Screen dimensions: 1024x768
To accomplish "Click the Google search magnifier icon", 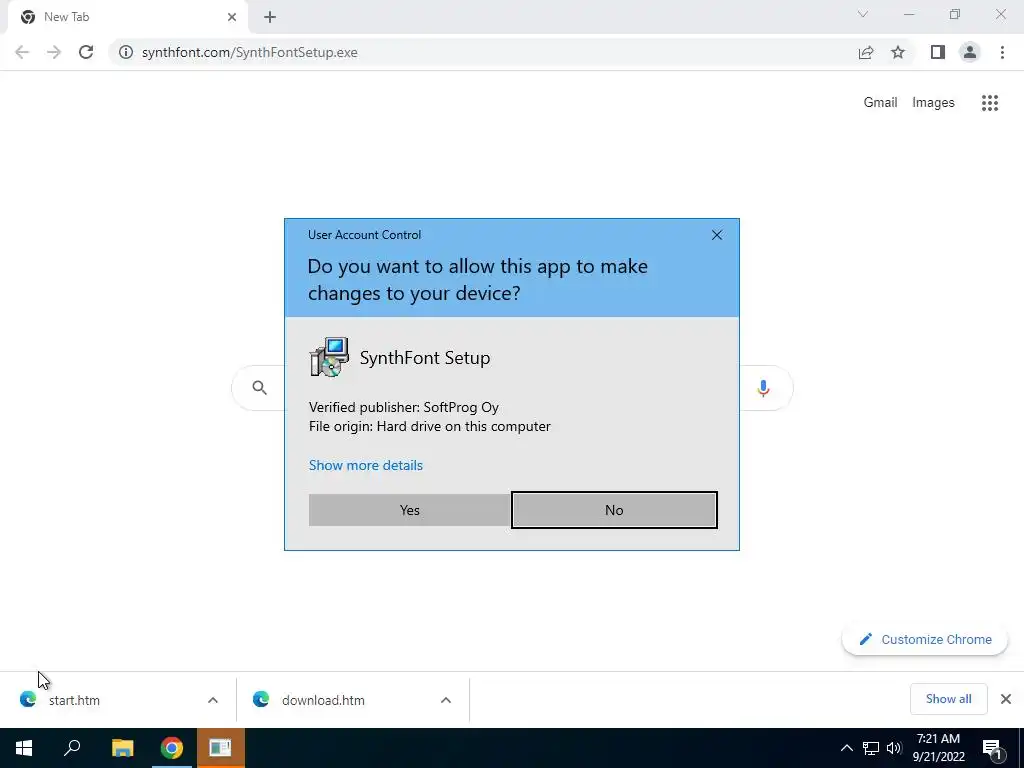I will tap(260, 388).
